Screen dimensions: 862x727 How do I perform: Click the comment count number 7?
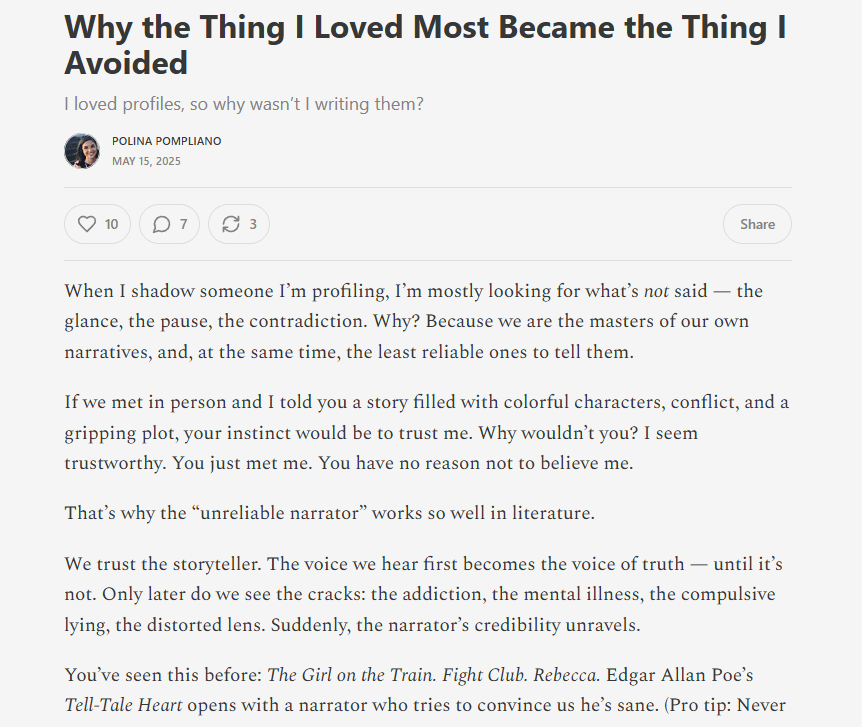pyautogui.click(x=184, y=224)
